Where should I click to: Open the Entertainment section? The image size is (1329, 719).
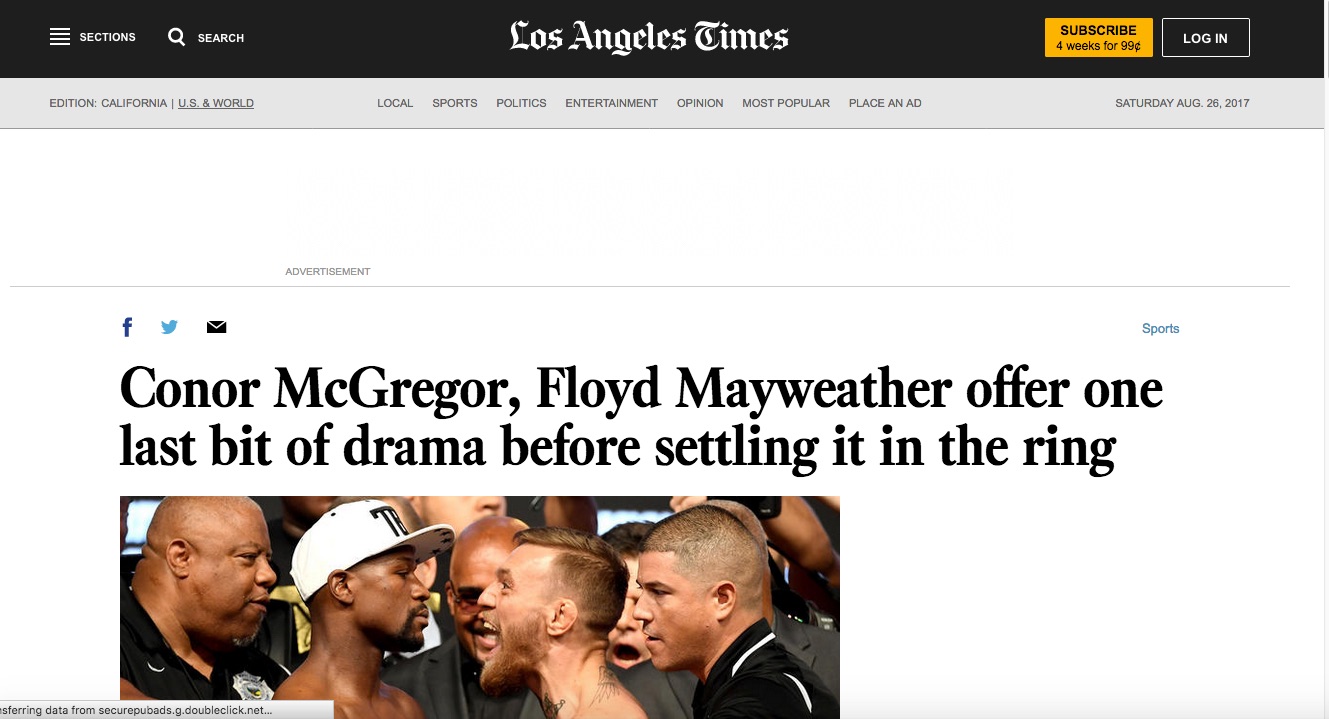[x=611, y=103]
